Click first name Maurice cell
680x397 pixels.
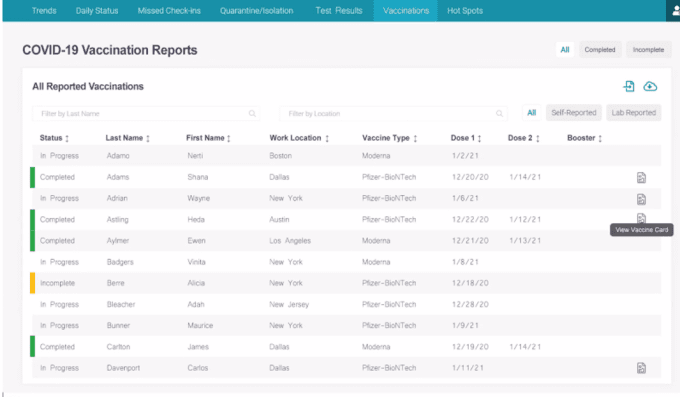click(x=200, y=325)
